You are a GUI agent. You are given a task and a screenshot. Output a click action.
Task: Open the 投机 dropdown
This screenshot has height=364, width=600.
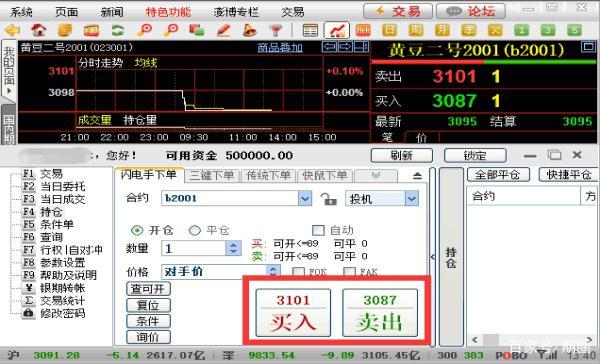click(x=412, y=199)
